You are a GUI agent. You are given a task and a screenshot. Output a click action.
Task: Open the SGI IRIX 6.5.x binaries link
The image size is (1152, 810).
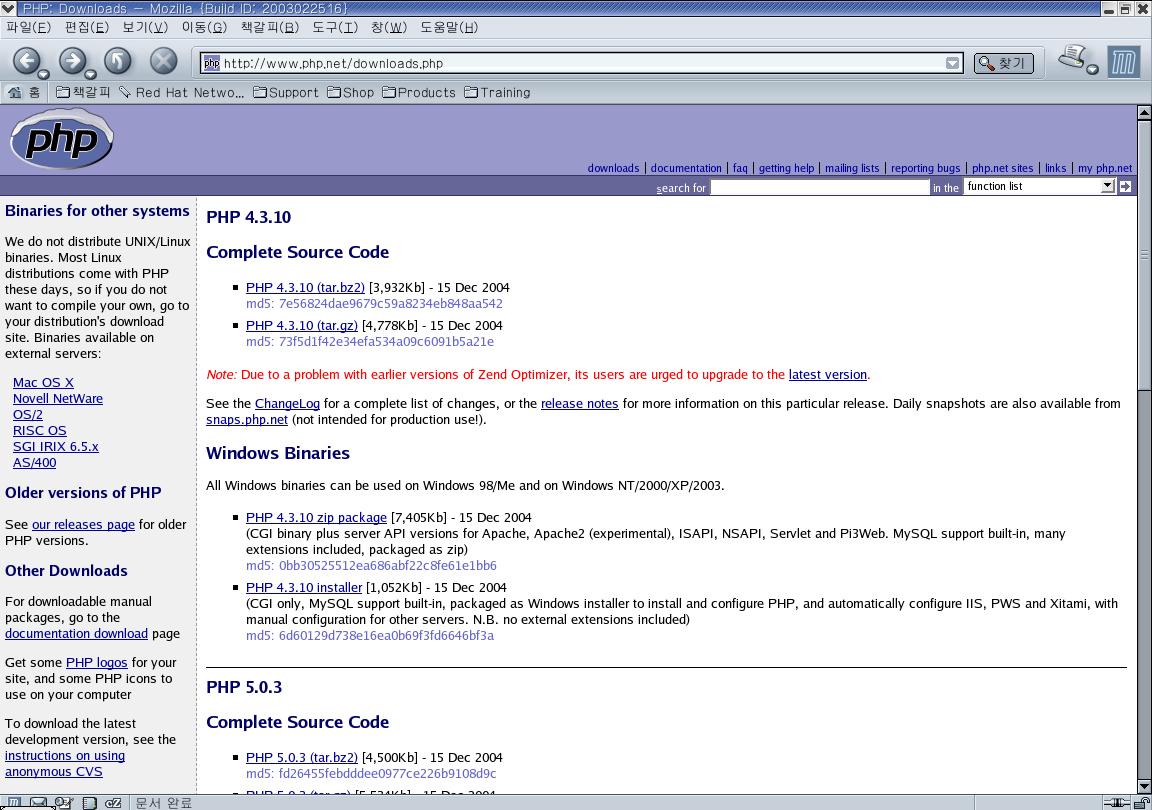56,446
